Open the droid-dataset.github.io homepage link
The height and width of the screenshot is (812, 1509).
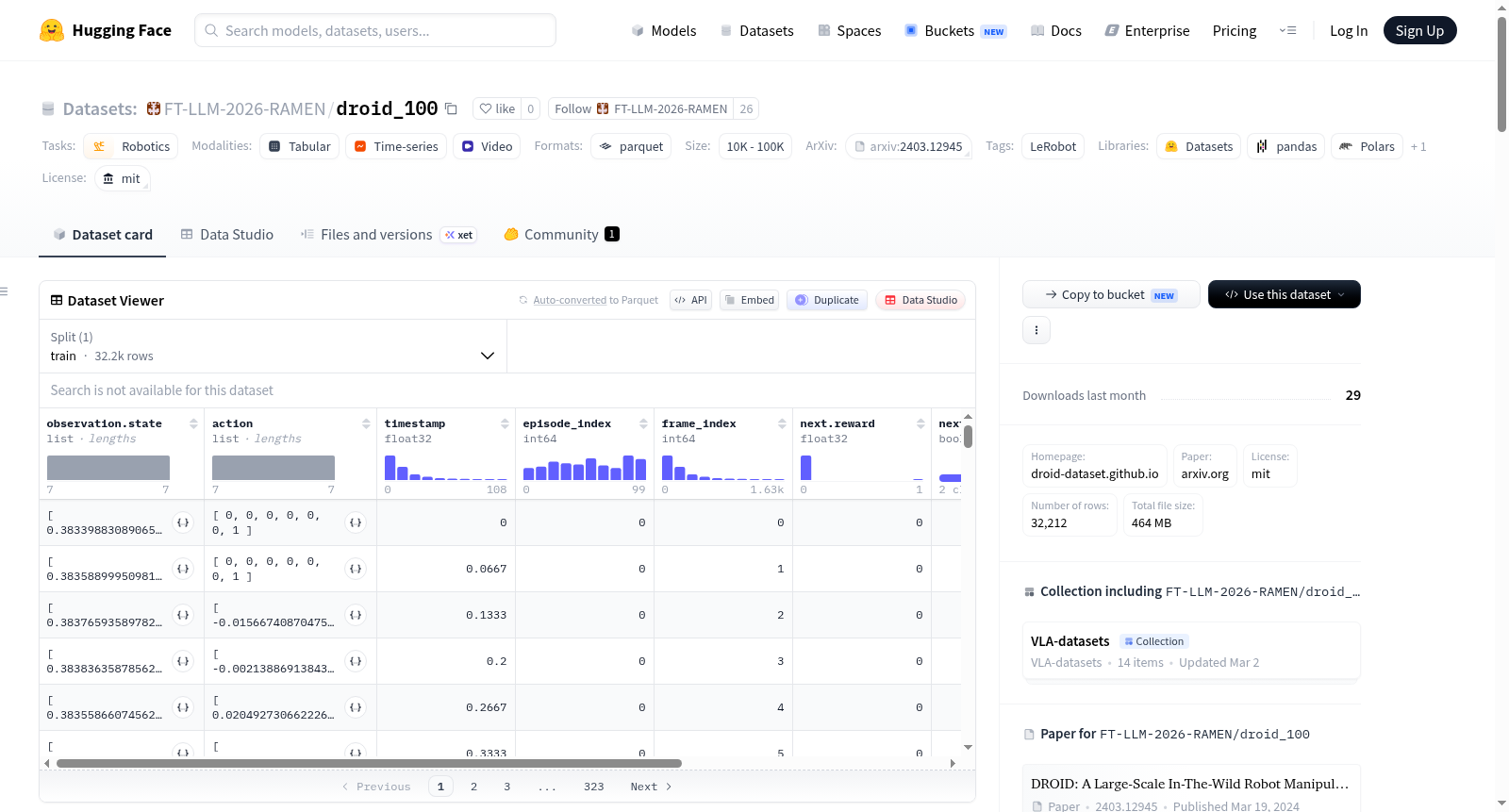1094,473
